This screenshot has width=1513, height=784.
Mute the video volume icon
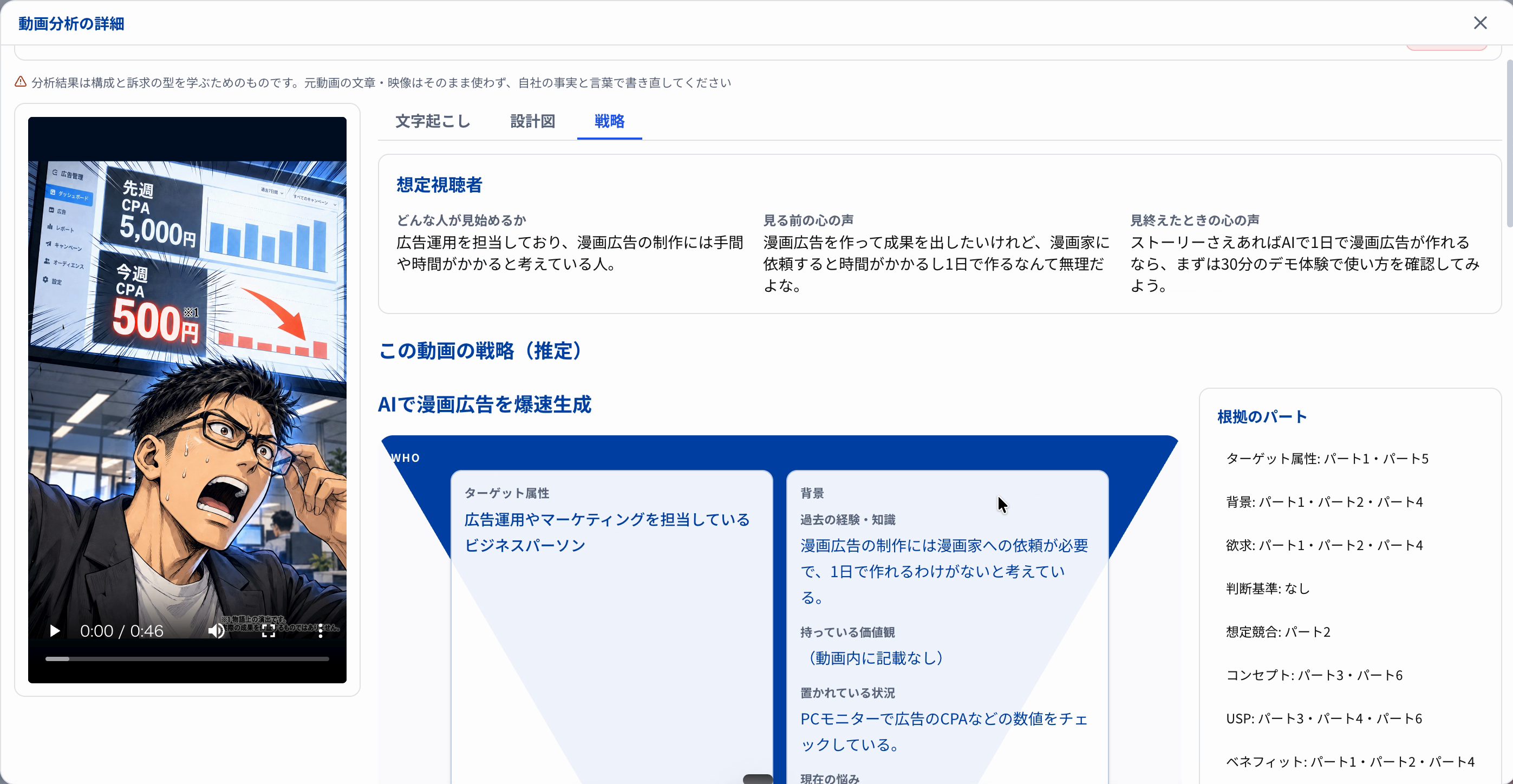click(x=217, y=631)
